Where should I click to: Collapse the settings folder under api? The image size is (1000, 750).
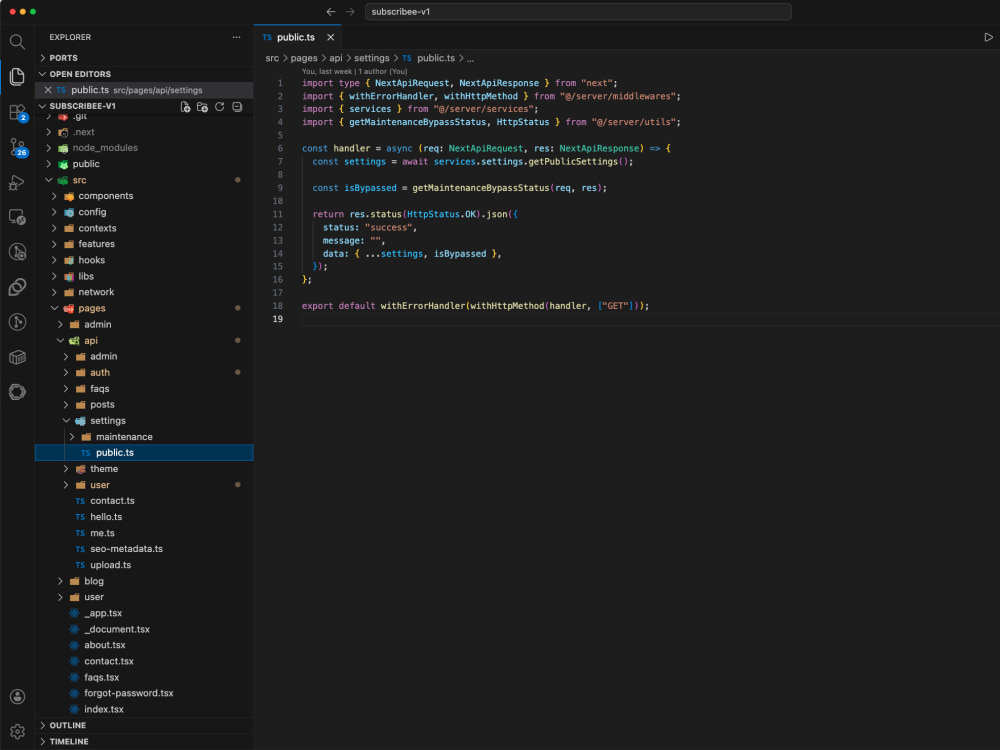tap(144, 420)
